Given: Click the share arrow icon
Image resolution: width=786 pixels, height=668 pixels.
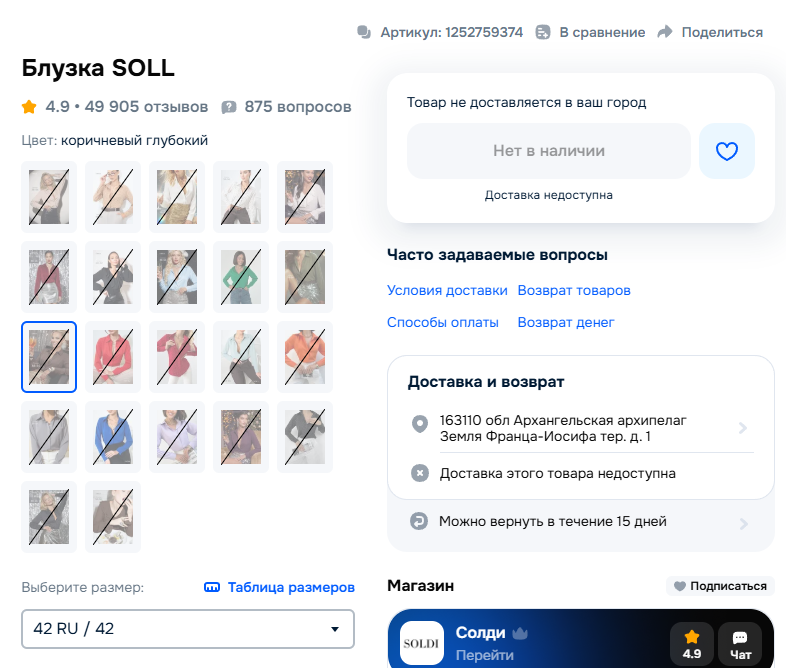Looking at the screenshot, I should click(x=665, y=32).
